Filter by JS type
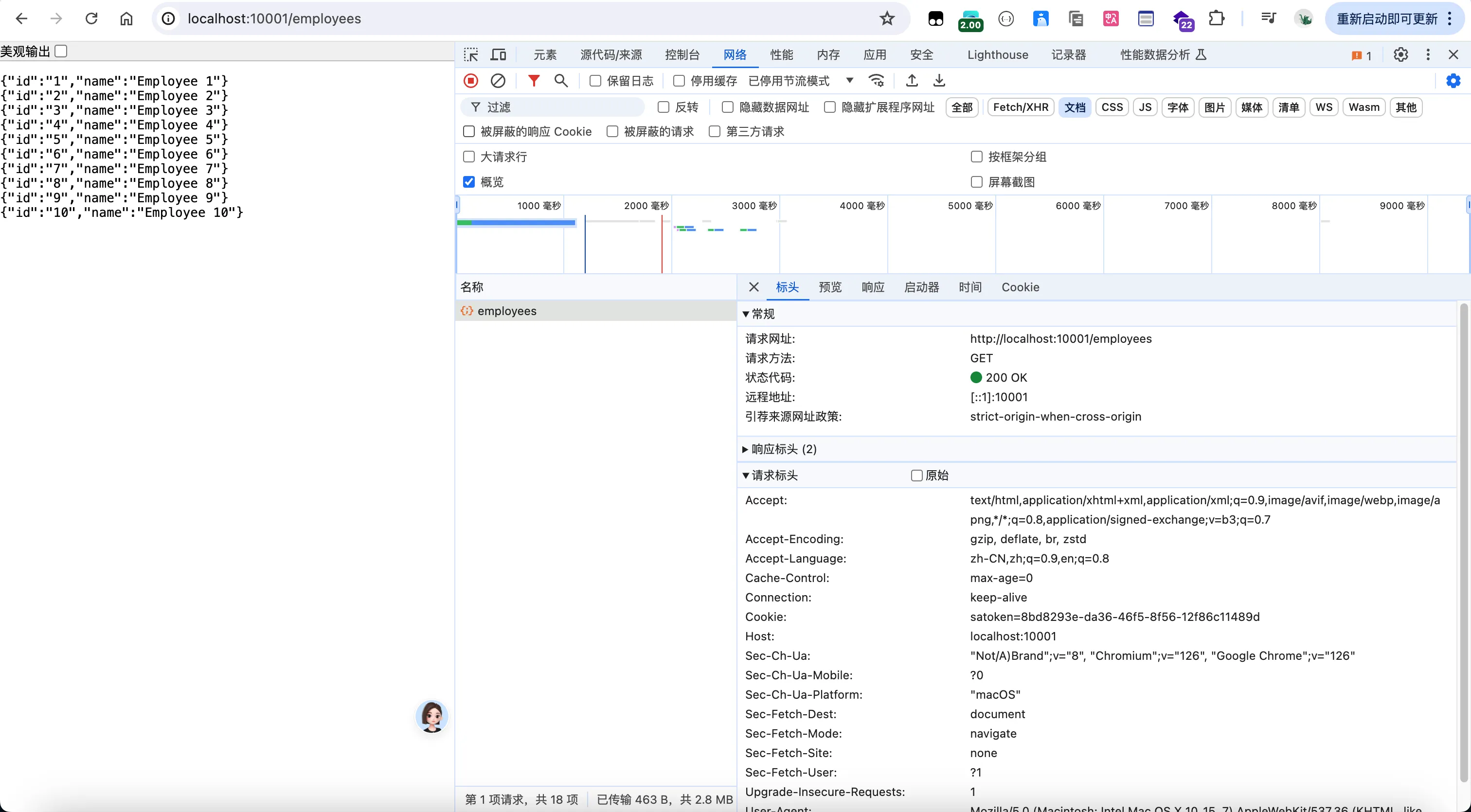 (x=1145, y=107)
